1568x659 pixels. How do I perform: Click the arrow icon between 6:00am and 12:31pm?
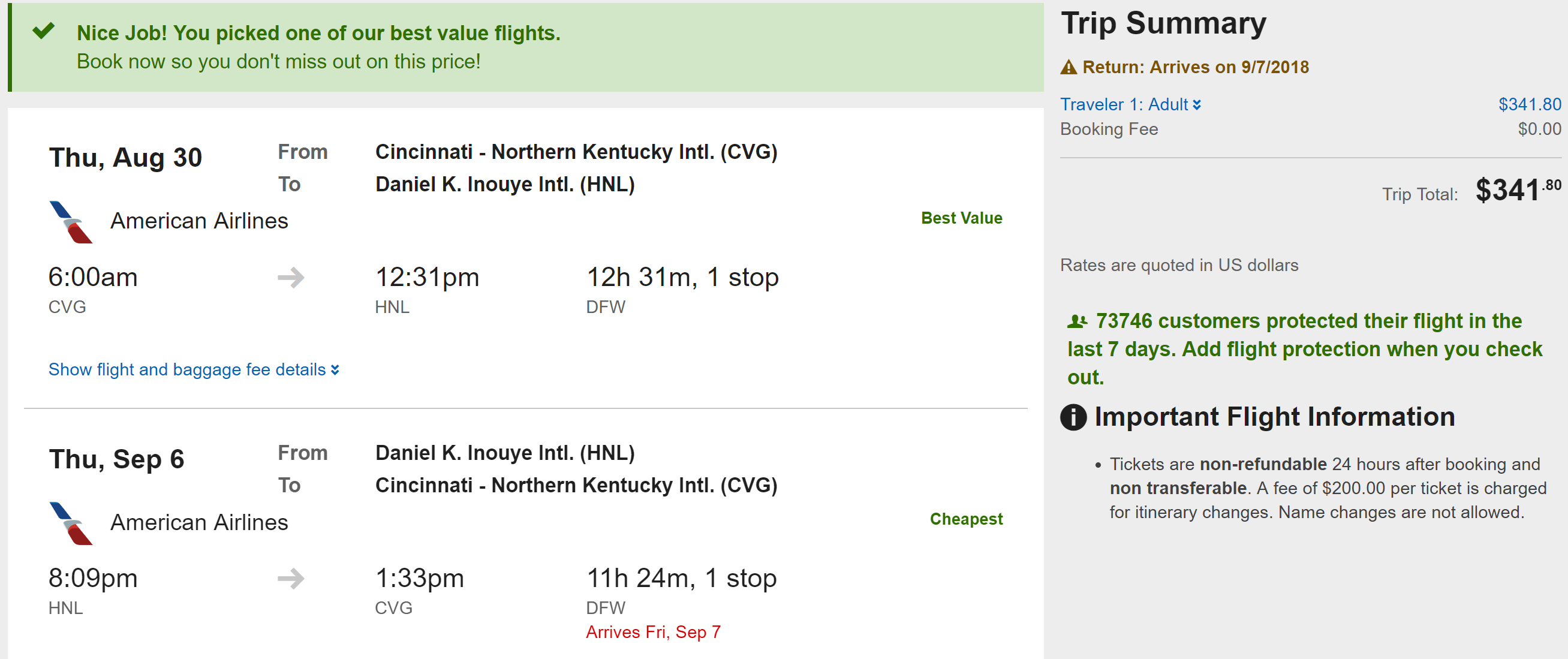point(291,278)
